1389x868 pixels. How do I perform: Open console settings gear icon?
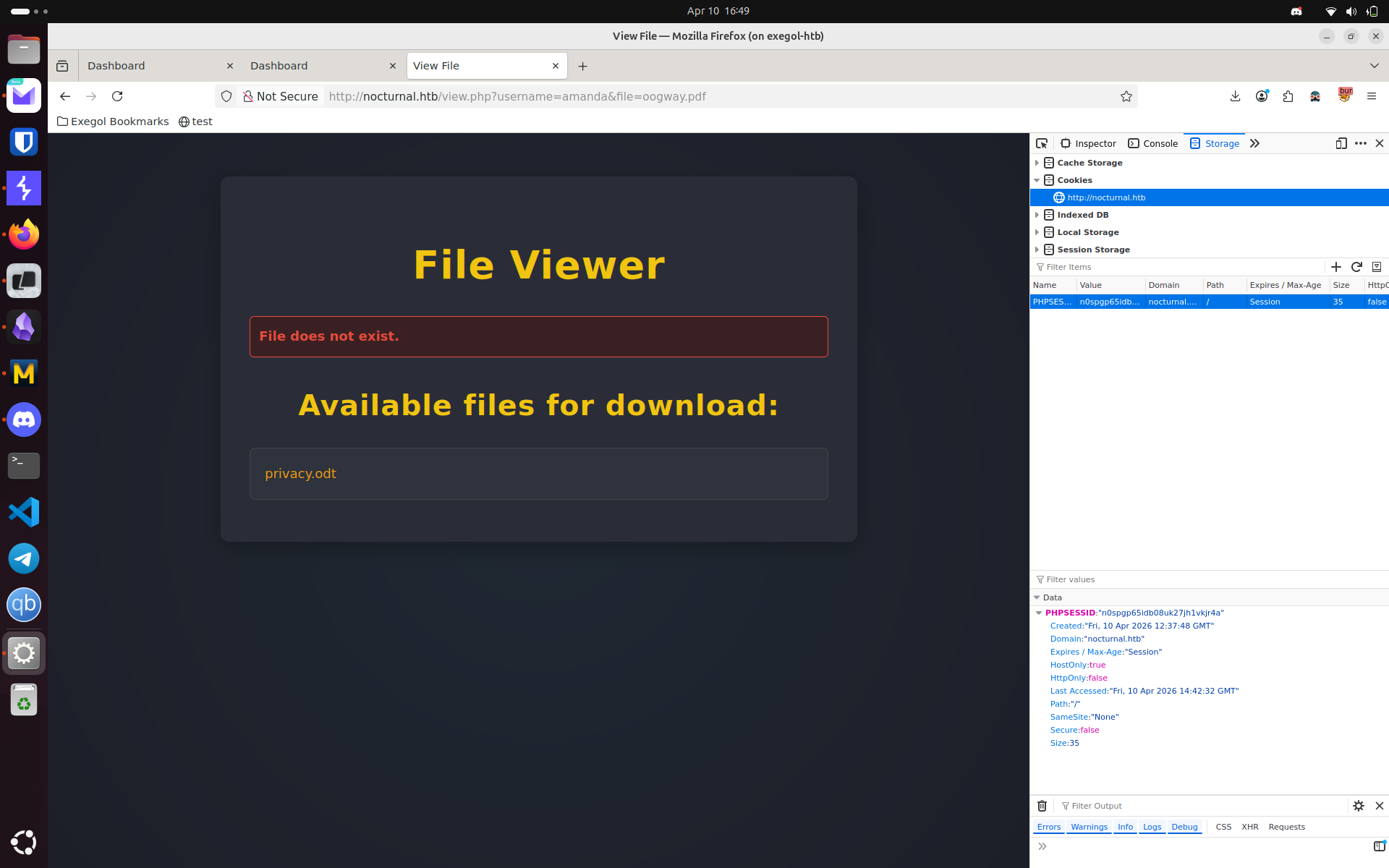[x=1358, y=806]
